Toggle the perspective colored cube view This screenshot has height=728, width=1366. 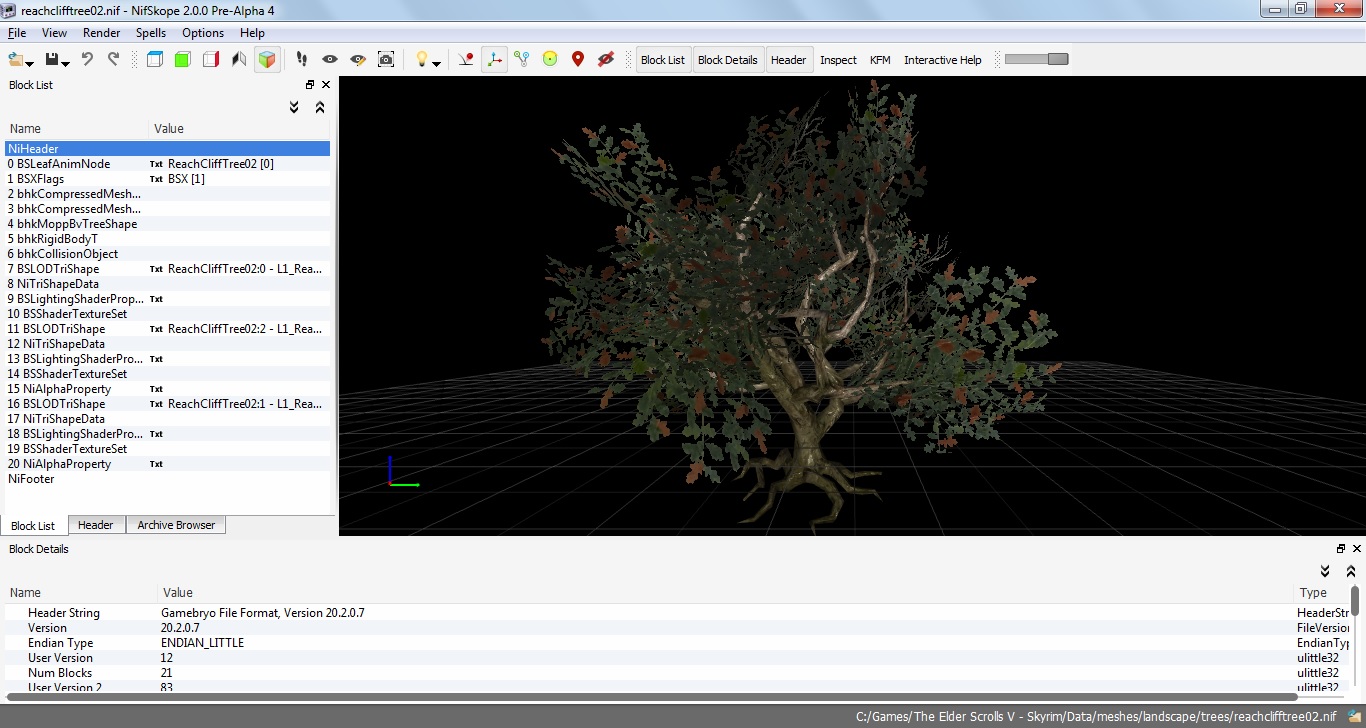point(266,60)
